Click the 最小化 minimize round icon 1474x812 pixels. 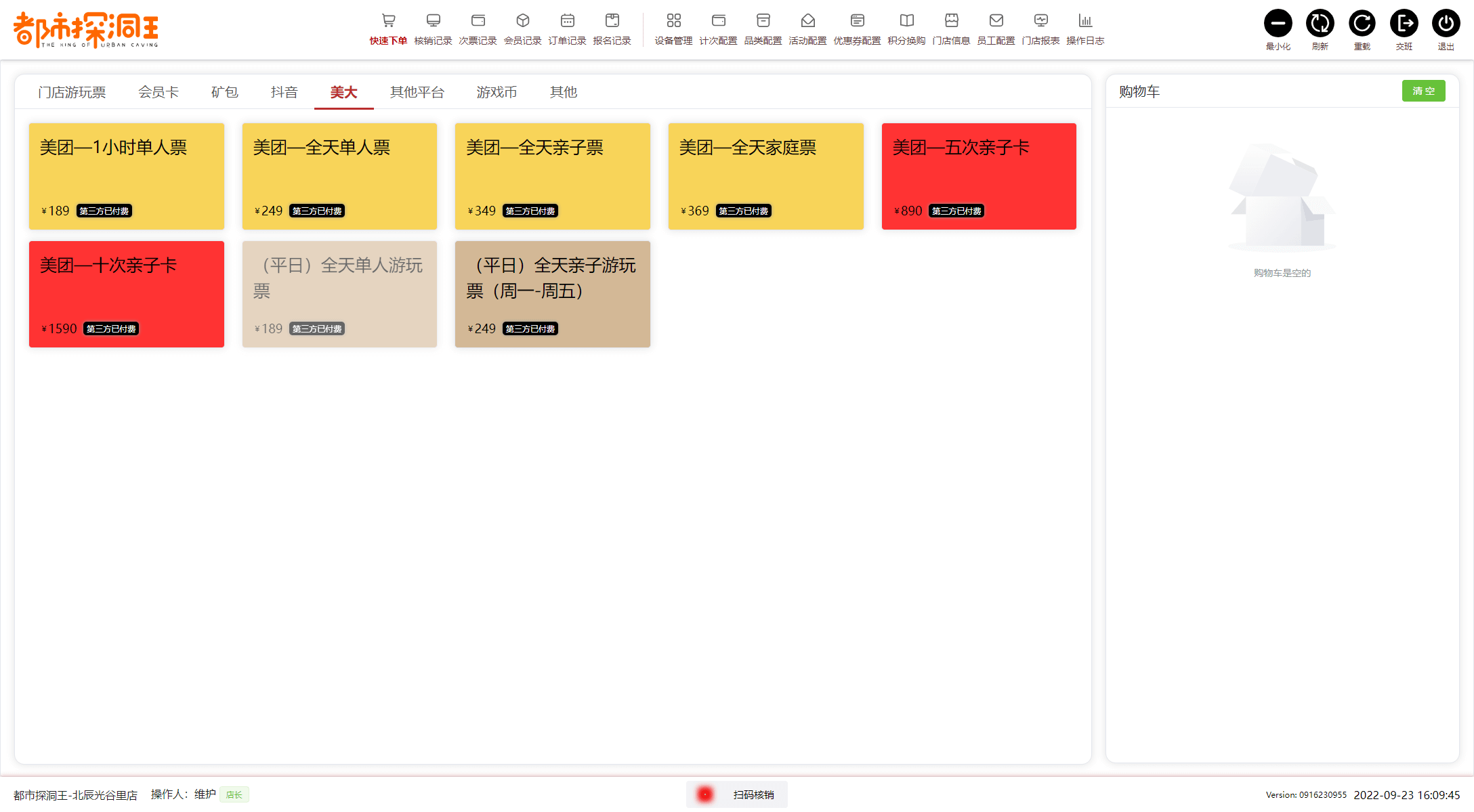[1278, 23]
